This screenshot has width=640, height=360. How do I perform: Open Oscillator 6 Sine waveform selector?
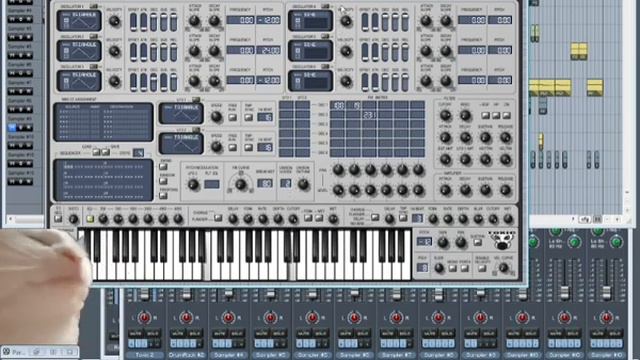[310, 80]
